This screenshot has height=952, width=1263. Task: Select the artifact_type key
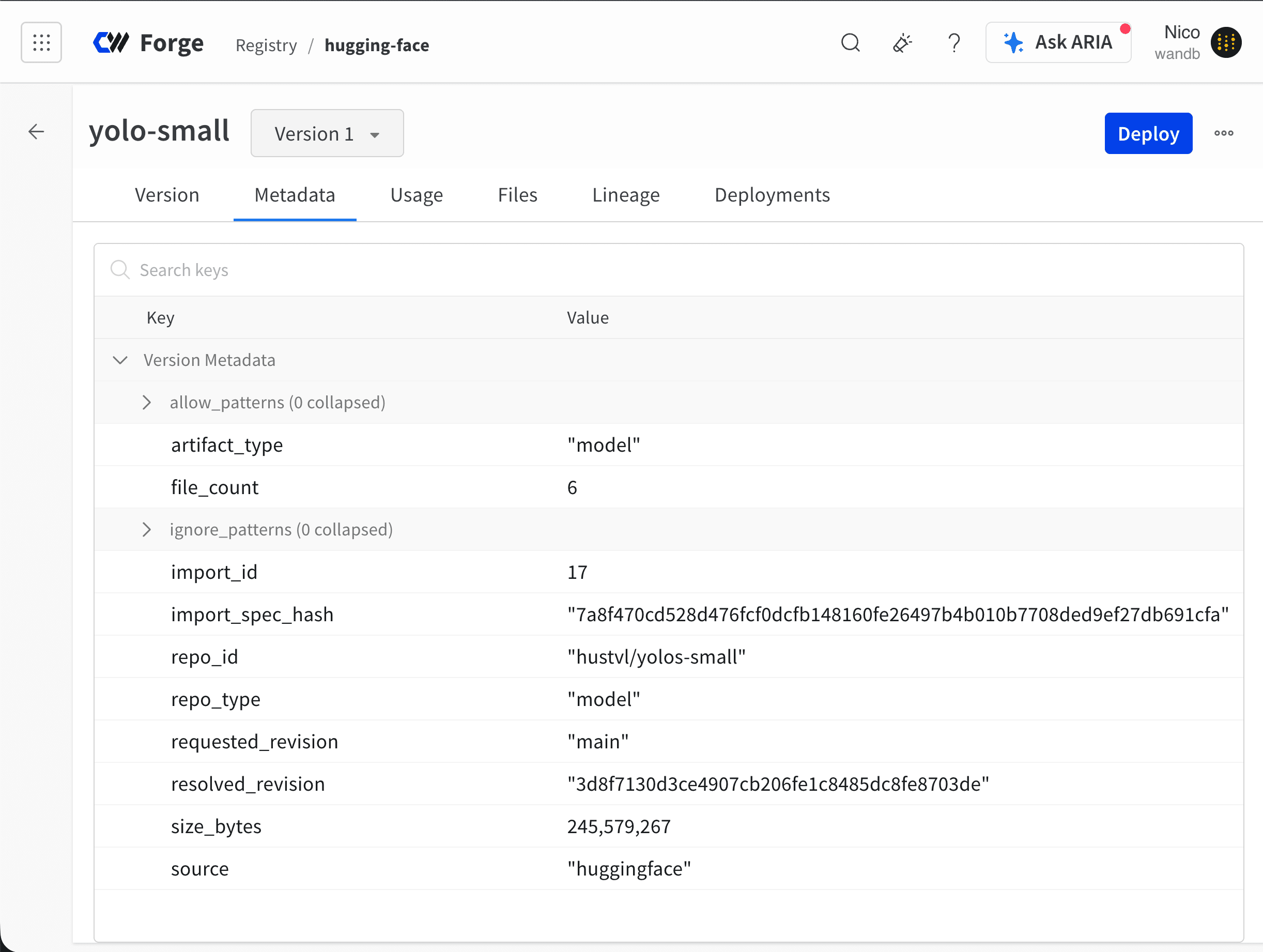pos(227,445)
